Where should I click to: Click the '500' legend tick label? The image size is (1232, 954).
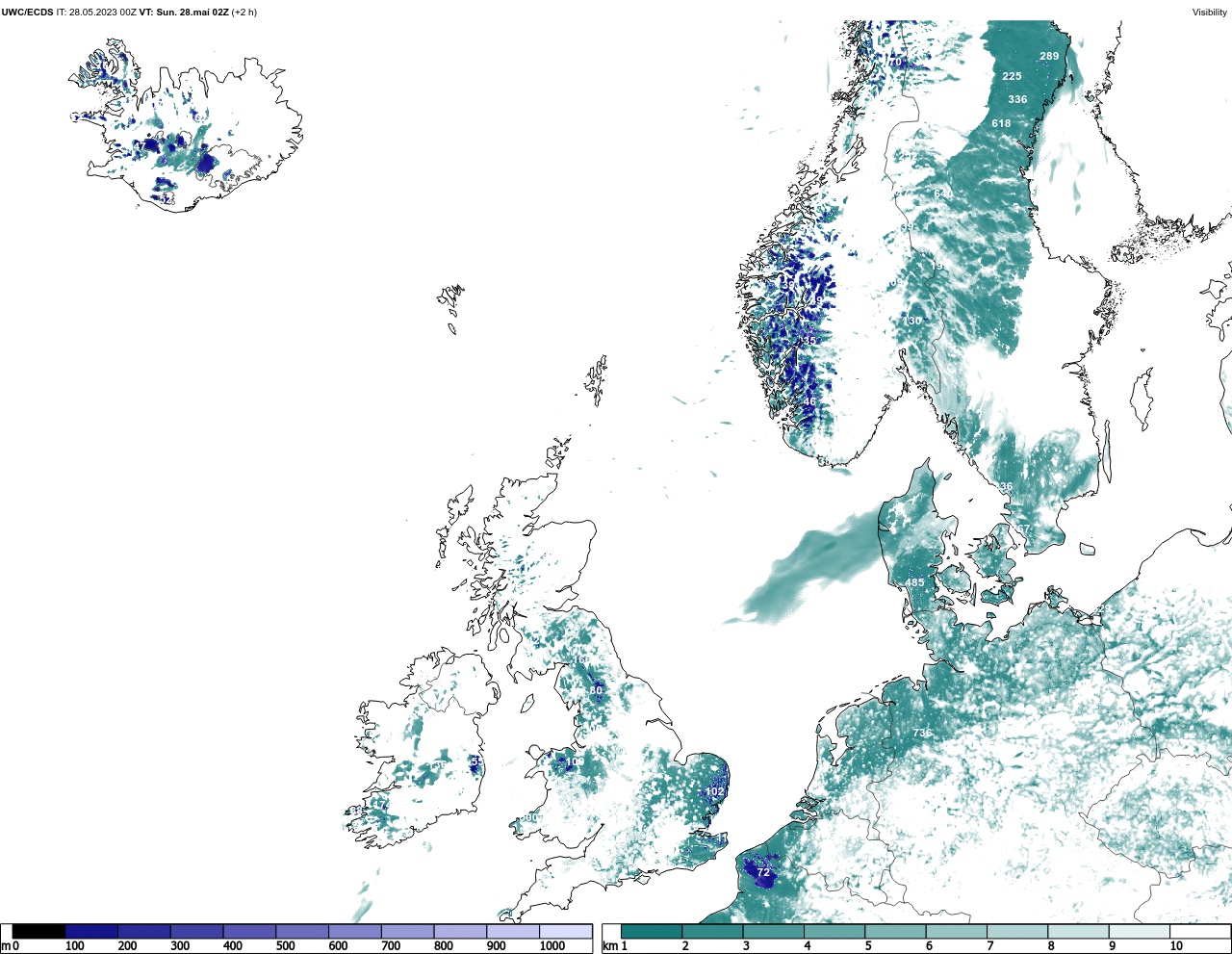click(285, 946)
